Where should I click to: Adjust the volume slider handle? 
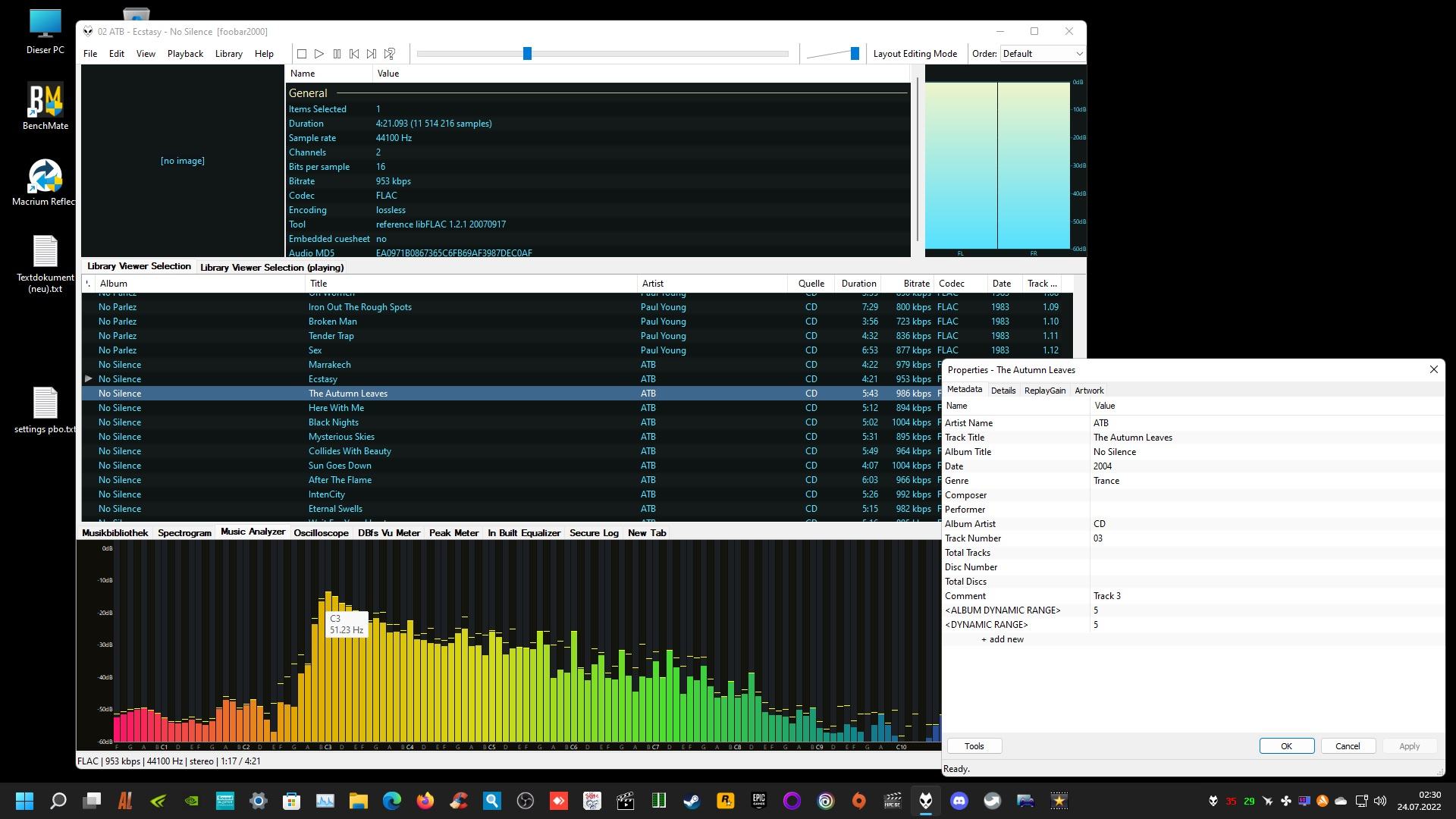[x=855, y=53]
